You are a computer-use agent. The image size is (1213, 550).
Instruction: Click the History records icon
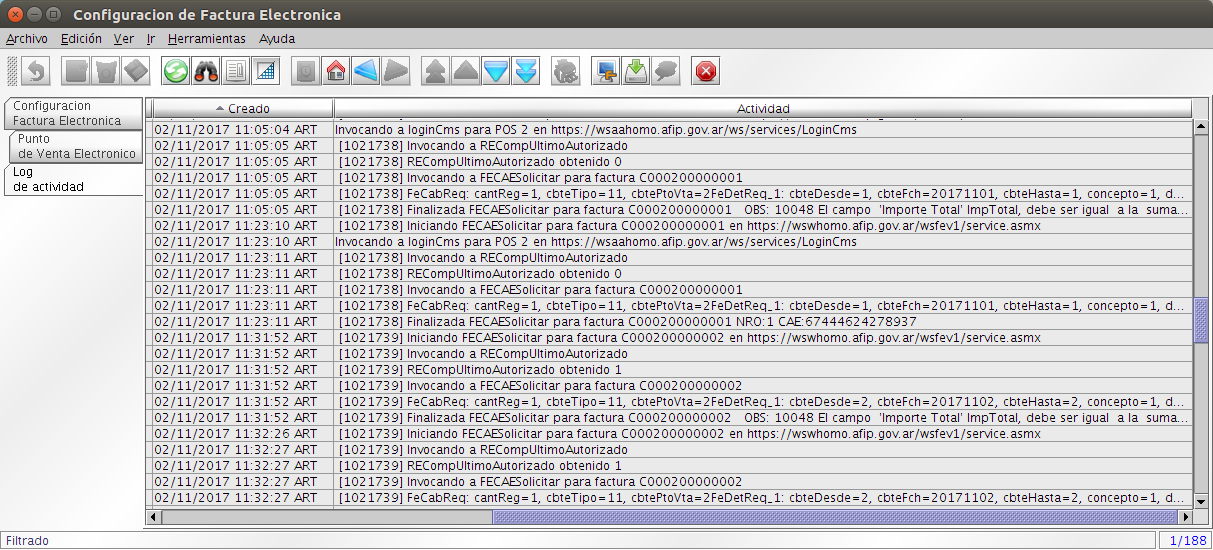click(x=306, y=71)
